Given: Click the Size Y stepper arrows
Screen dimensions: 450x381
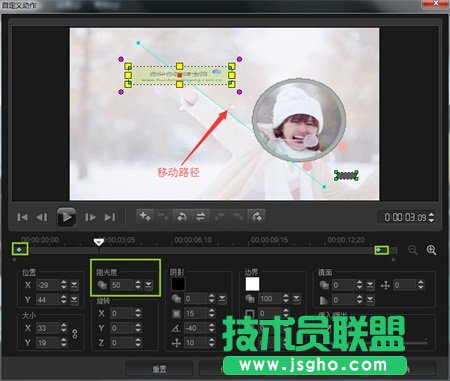Looking at the screenshot, I should [x=64, y=343].
